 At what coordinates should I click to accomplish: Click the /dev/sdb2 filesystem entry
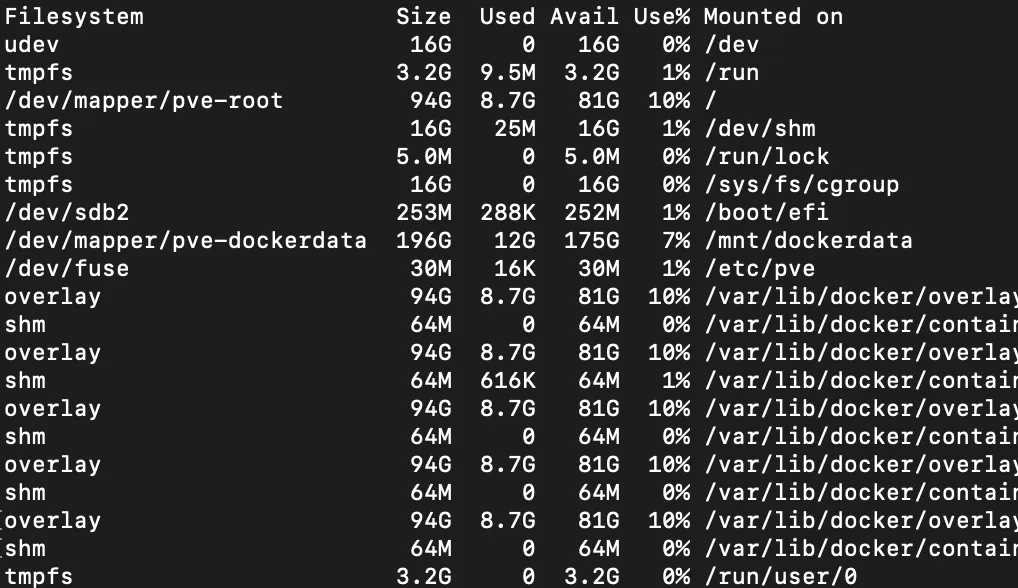click(x=67, y=213)
